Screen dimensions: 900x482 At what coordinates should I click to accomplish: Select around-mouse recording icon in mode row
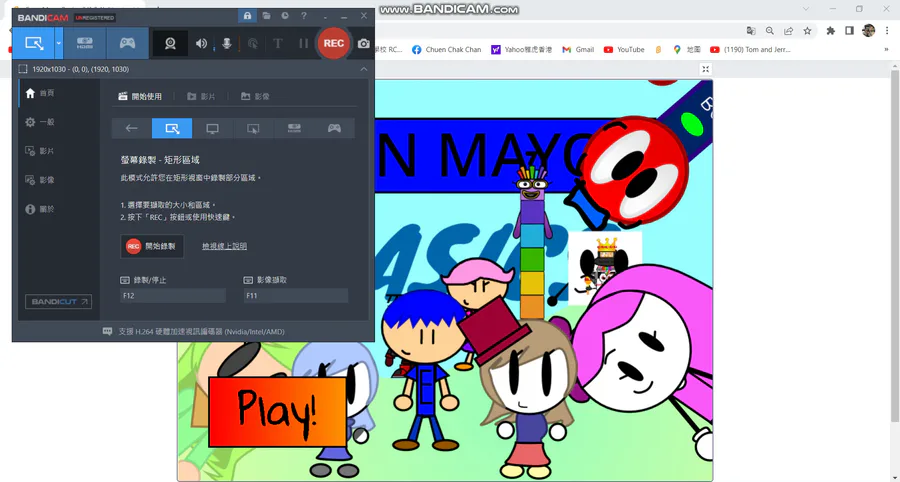tap(253, 129)
